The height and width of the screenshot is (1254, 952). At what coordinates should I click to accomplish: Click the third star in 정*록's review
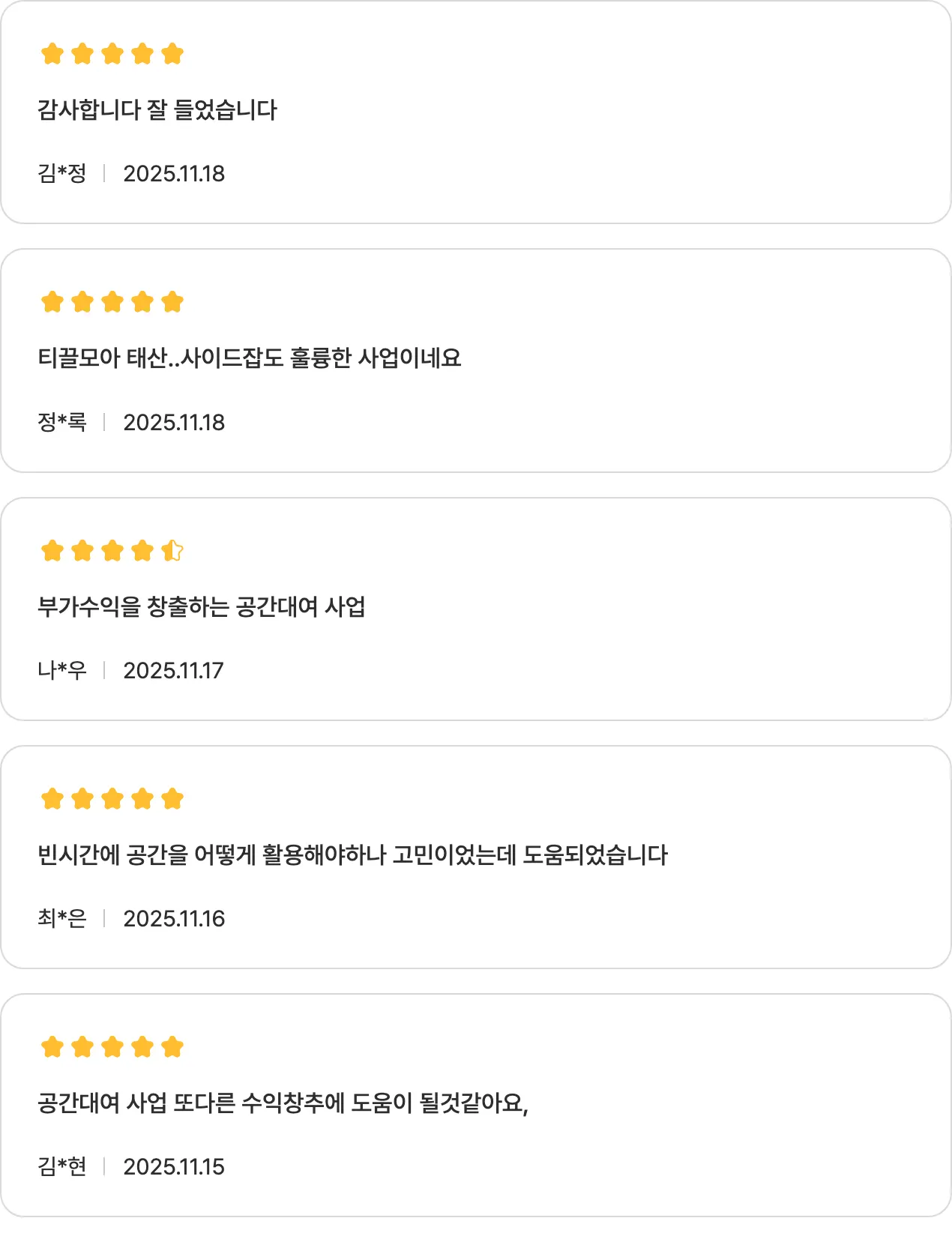pyautogui.click(x=112, y=302)
